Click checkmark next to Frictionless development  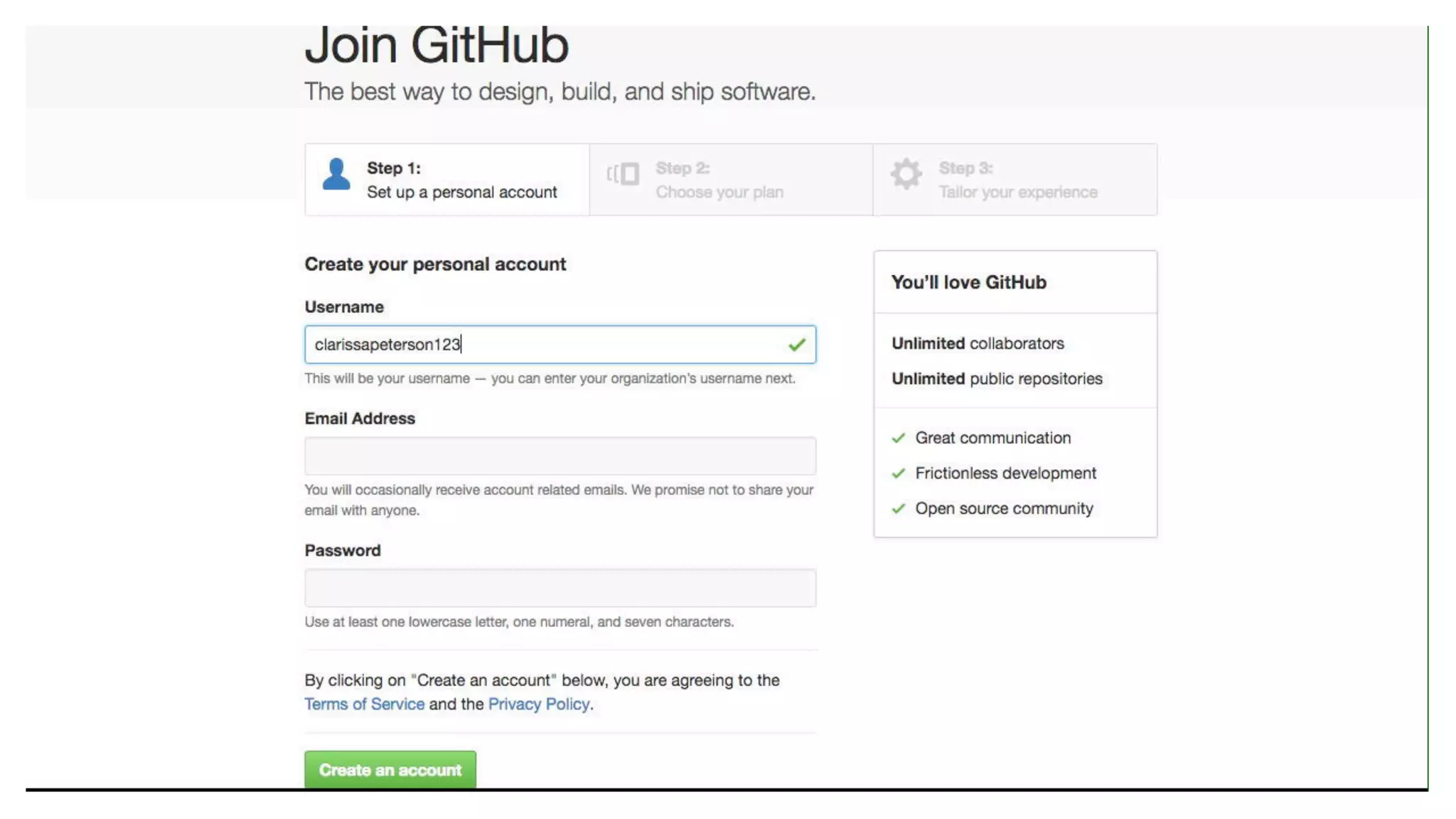click(x=899, y=473)
